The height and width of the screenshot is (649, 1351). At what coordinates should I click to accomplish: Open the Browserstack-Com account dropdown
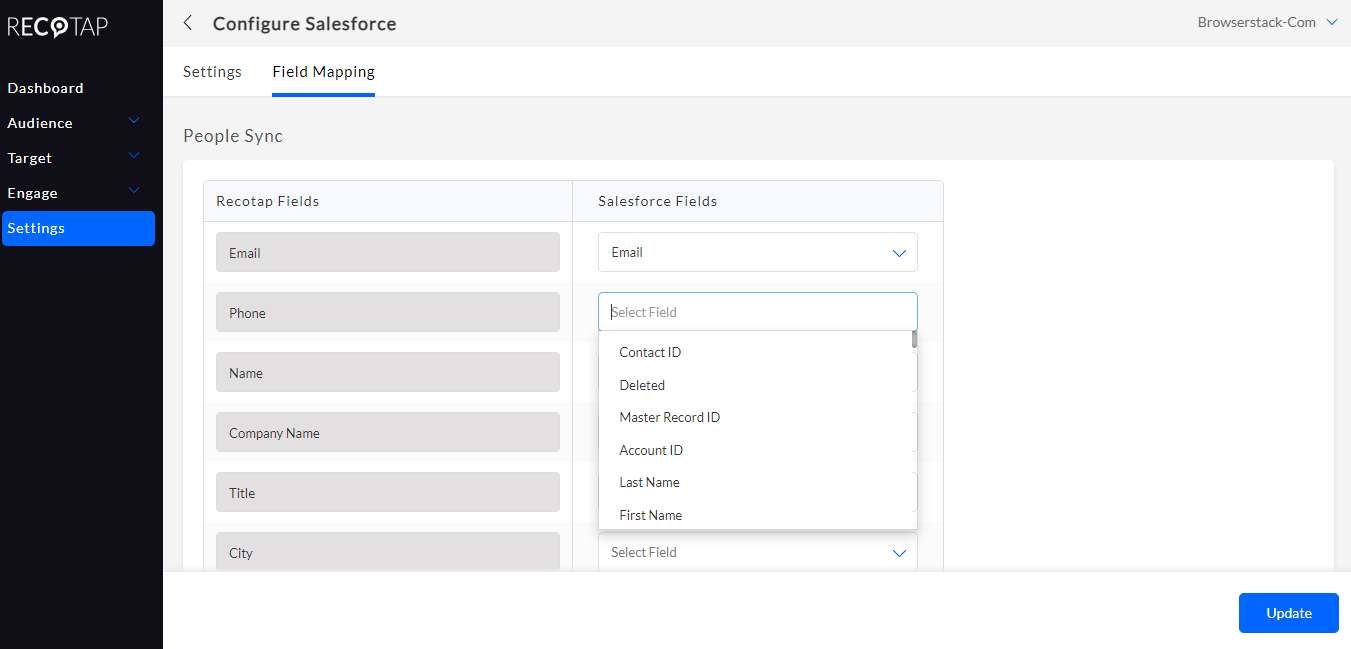[1267, 22]
